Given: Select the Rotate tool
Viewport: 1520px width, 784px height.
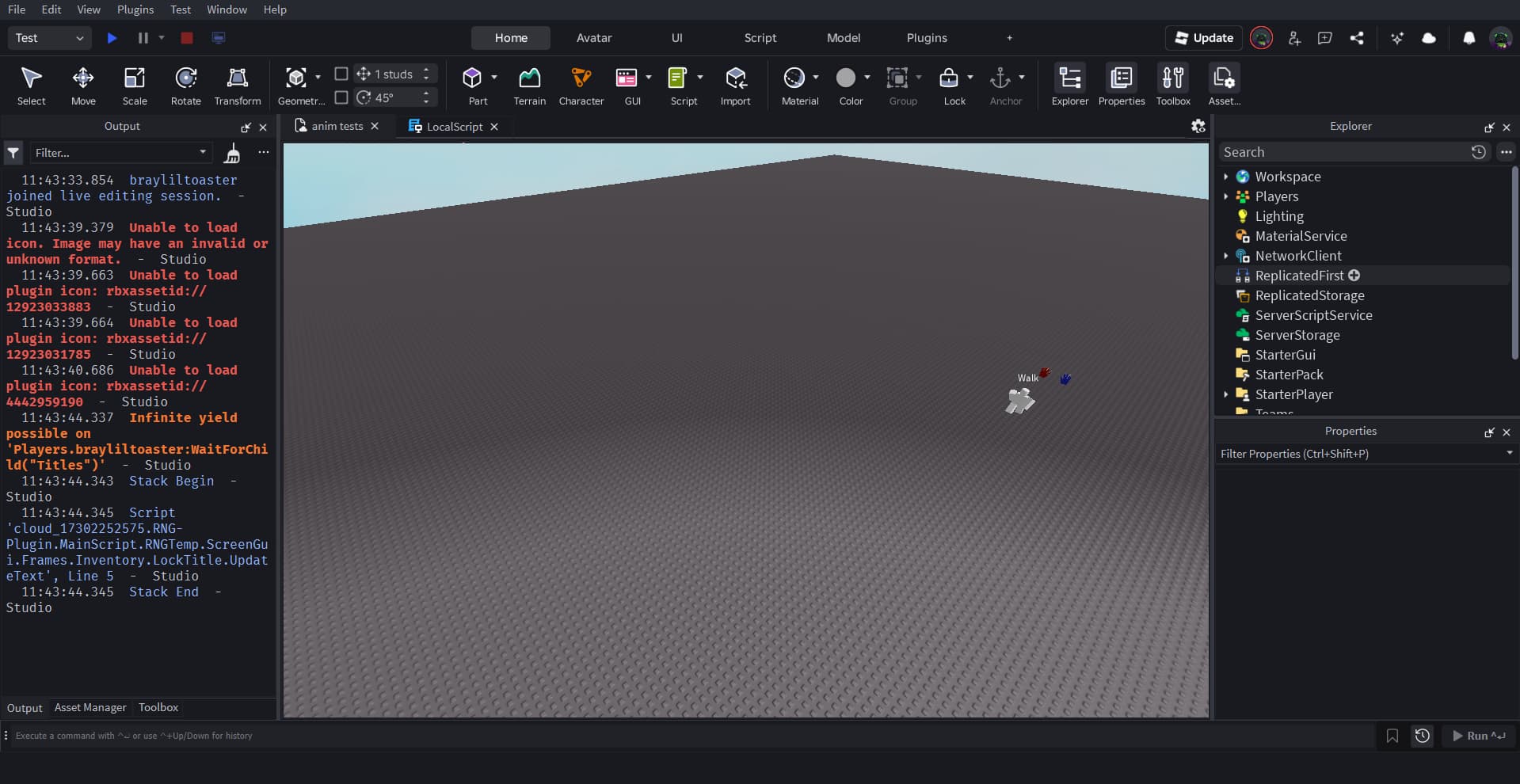Looking at the screenshot, I should (186, 86).
